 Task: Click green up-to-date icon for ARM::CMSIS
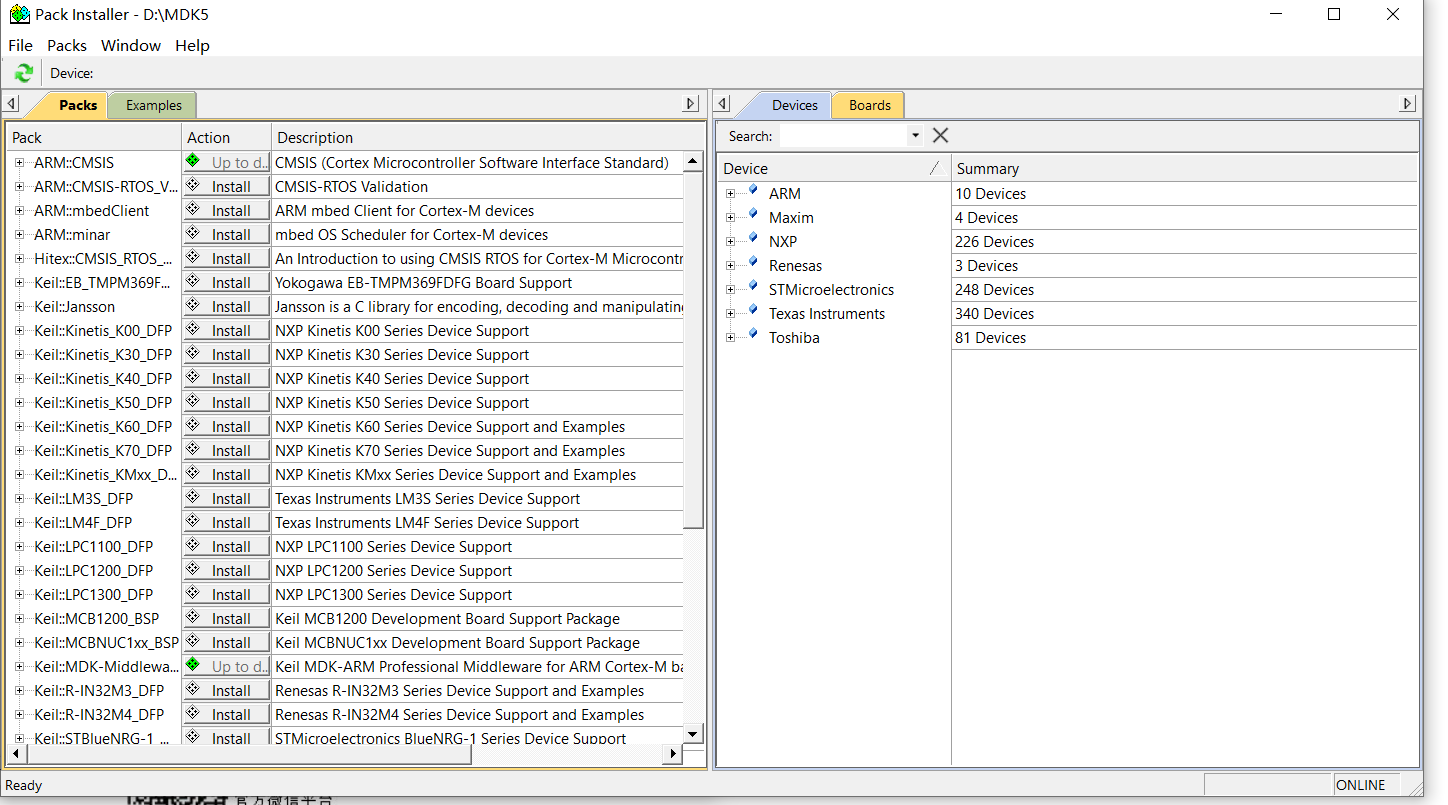coord(193,160)
